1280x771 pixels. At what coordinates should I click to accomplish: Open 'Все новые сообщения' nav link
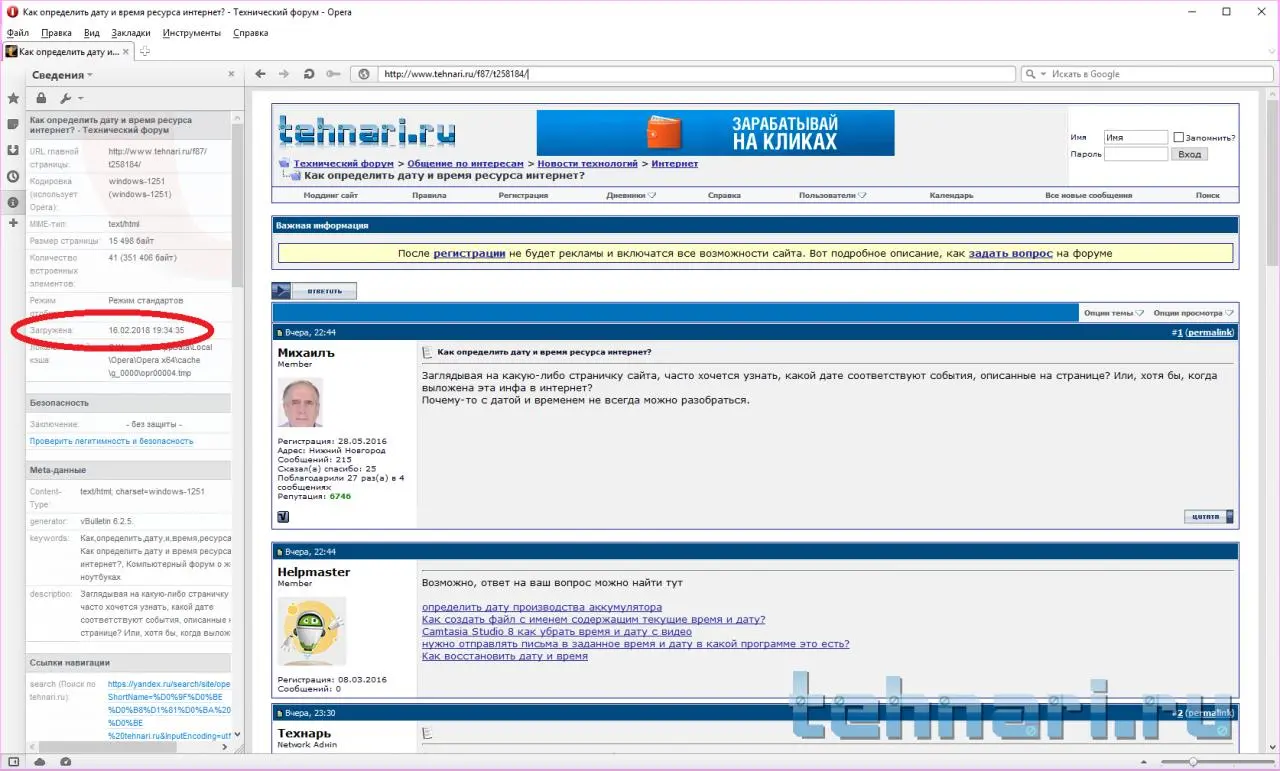pos(1088,196)
